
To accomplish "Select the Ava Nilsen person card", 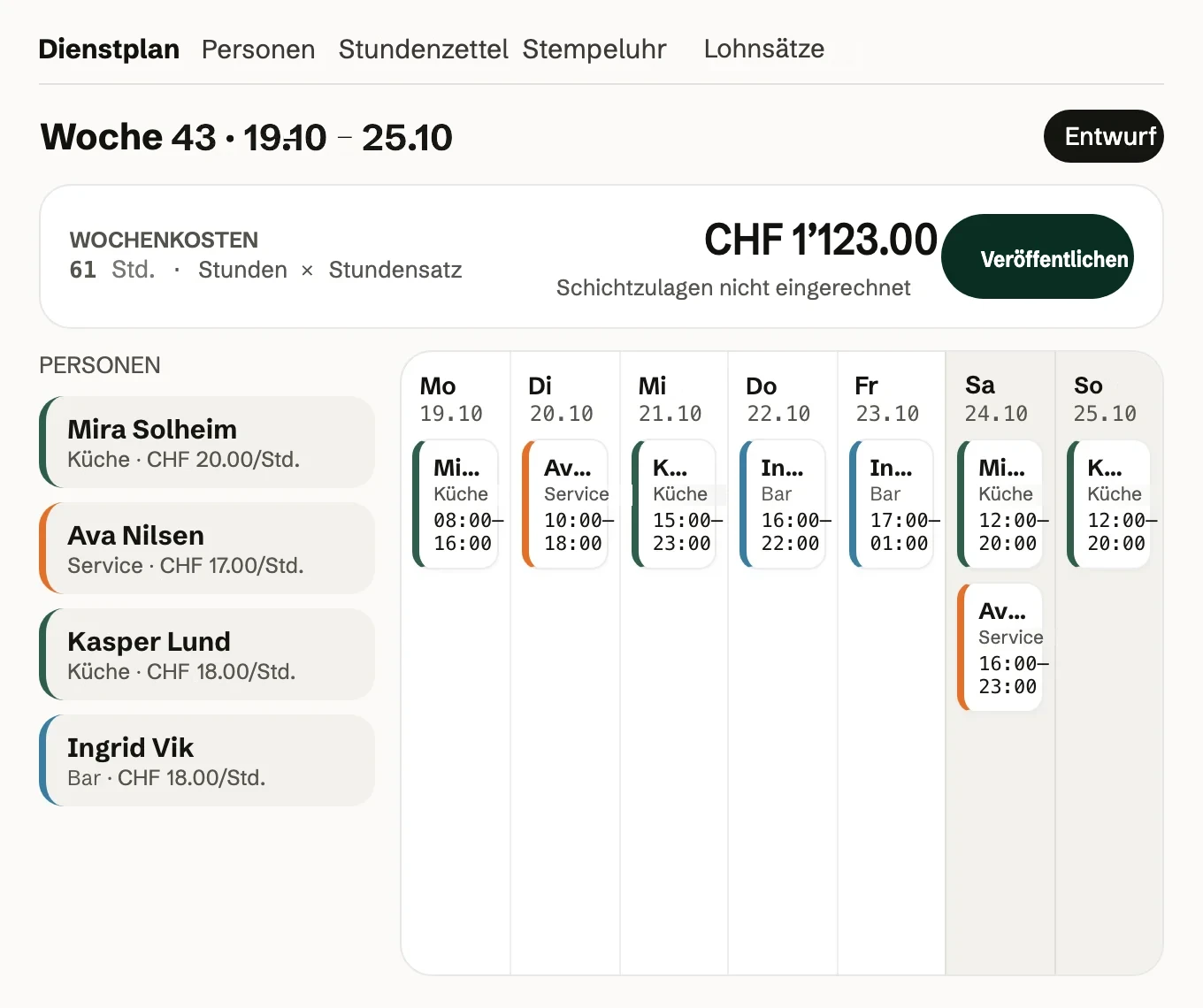I will (207, 548).
